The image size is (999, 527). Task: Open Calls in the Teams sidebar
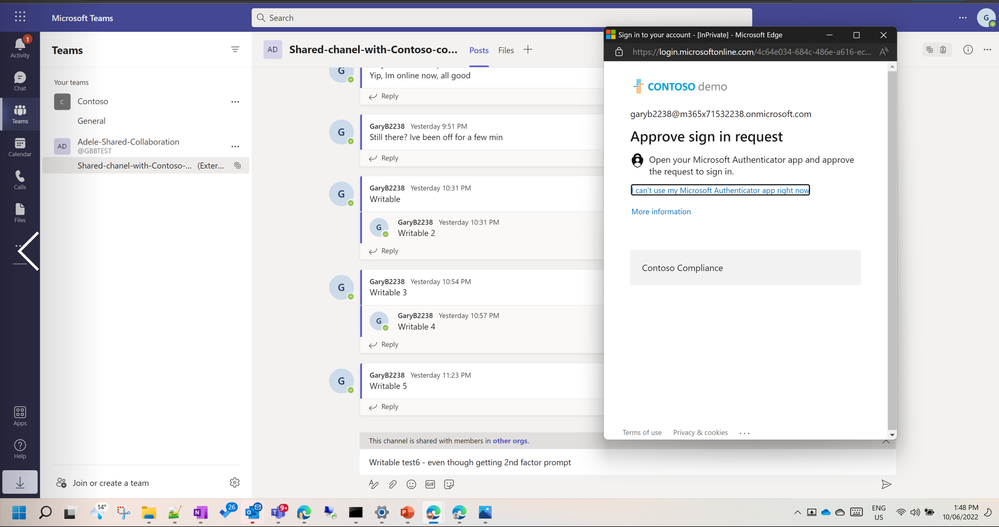[x=20, y=180]
